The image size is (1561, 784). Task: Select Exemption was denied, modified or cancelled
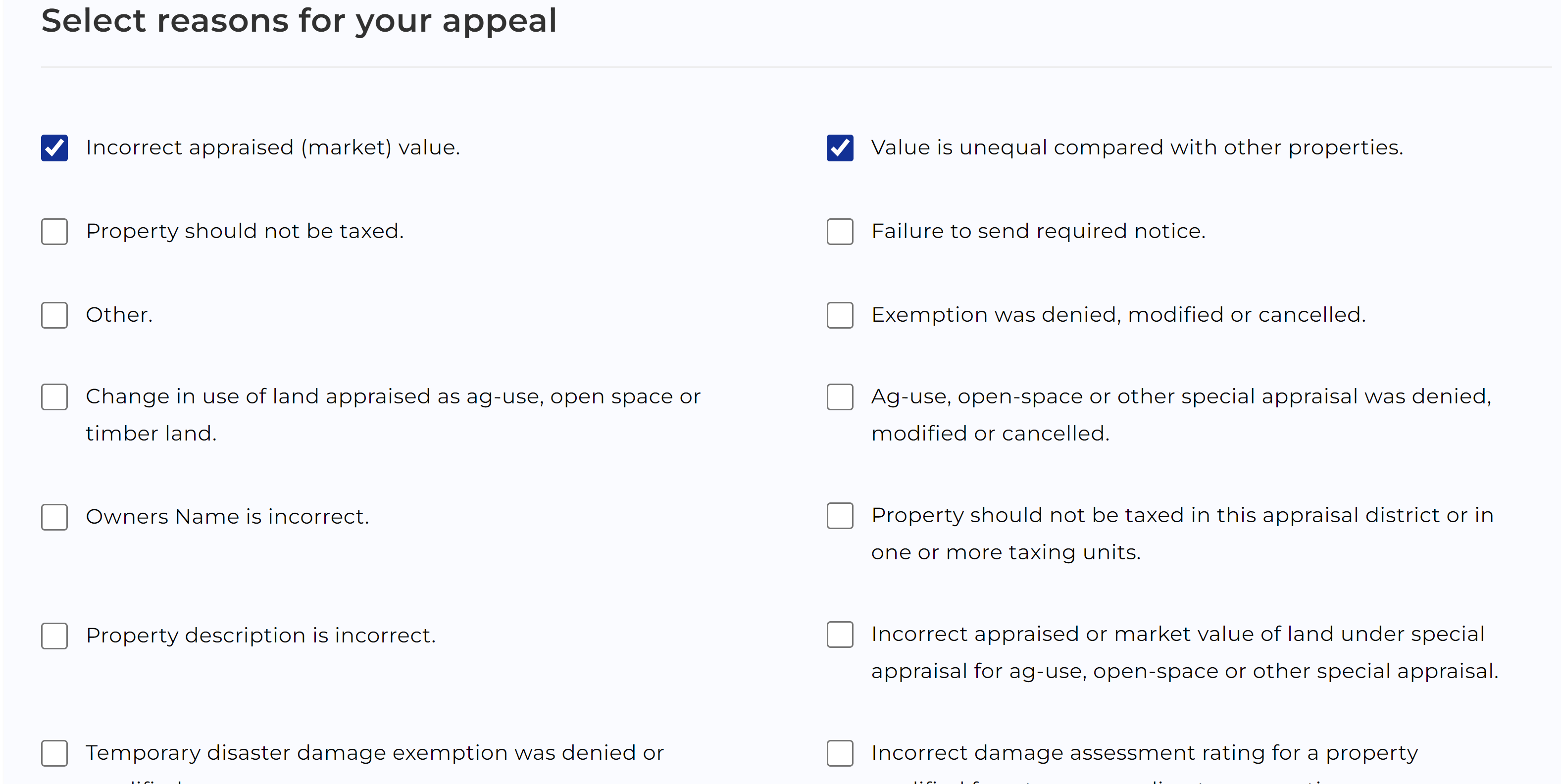pyautogui.click(x=840, y=315)
